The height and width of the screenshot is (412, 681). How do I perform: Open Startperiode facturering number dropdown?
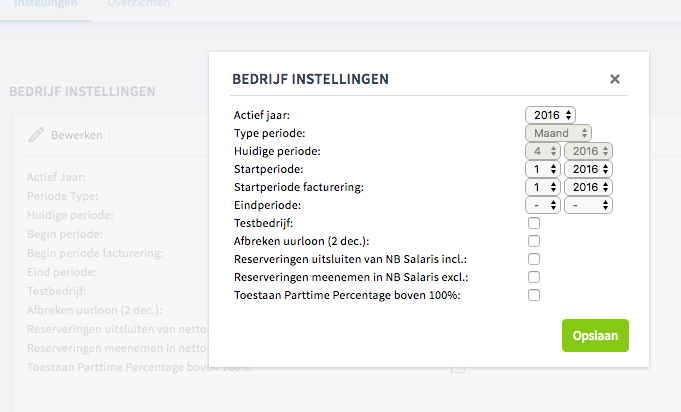[x=543, y=187]
